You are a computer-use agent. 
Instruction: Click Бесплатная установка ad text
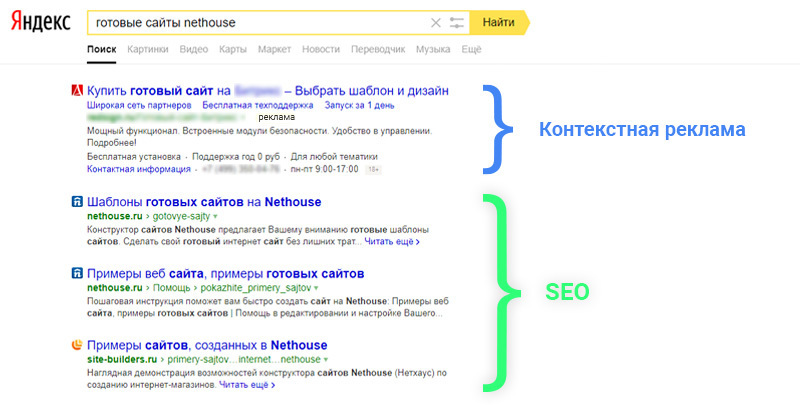[x=134, y=157]
